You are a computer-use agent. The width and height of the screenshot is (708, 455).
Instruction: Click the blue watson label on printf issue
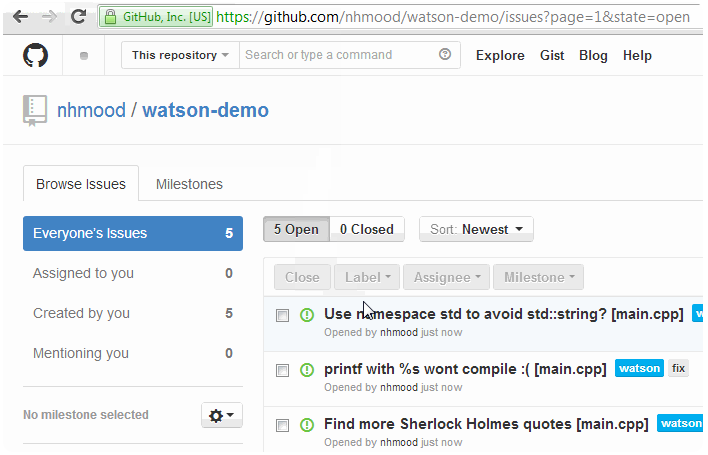pos(639,369)
